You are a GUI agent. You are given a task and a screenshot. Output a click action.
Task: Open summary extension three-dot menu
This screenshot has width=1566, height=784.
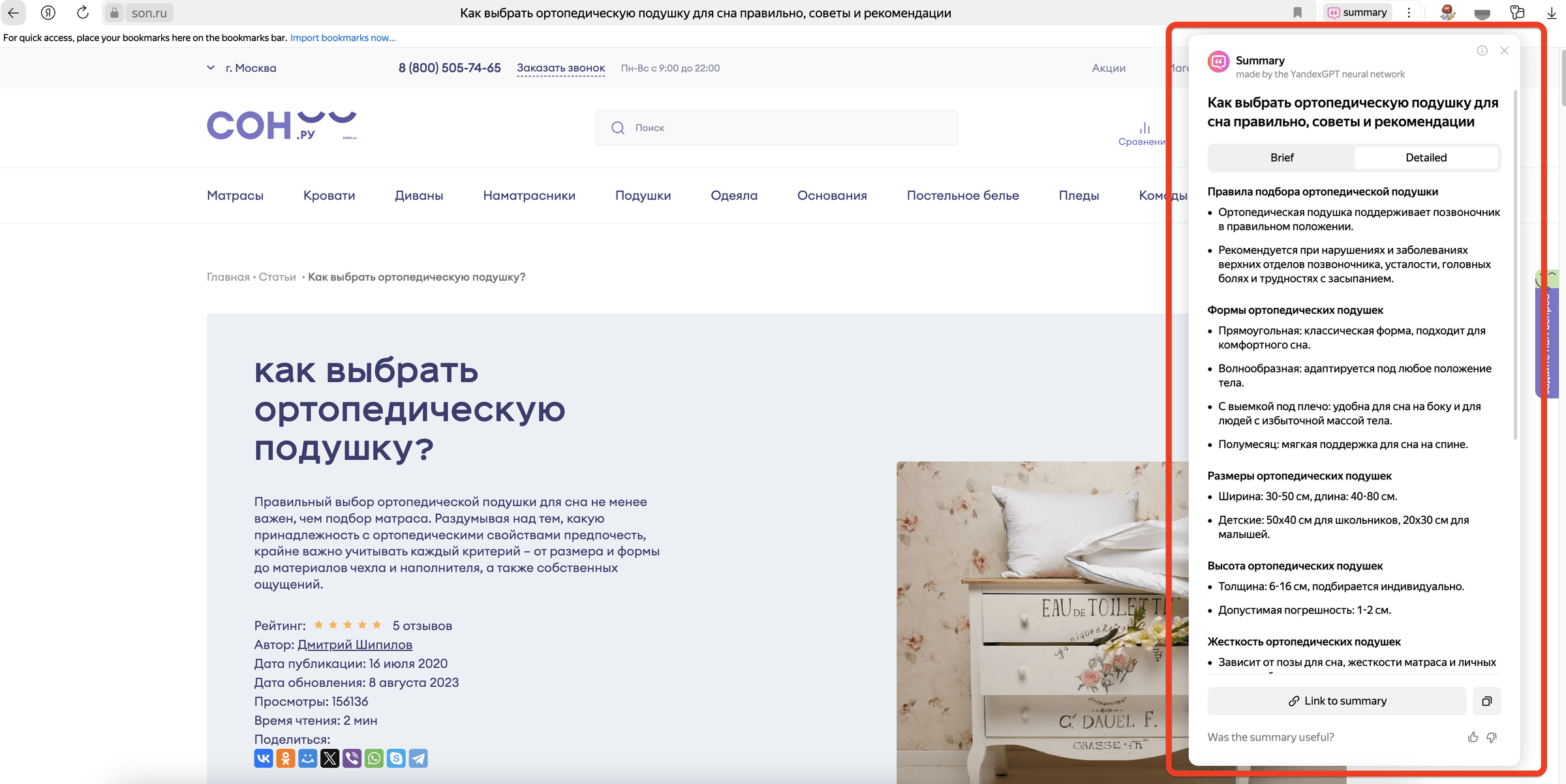pos(1409,12)
